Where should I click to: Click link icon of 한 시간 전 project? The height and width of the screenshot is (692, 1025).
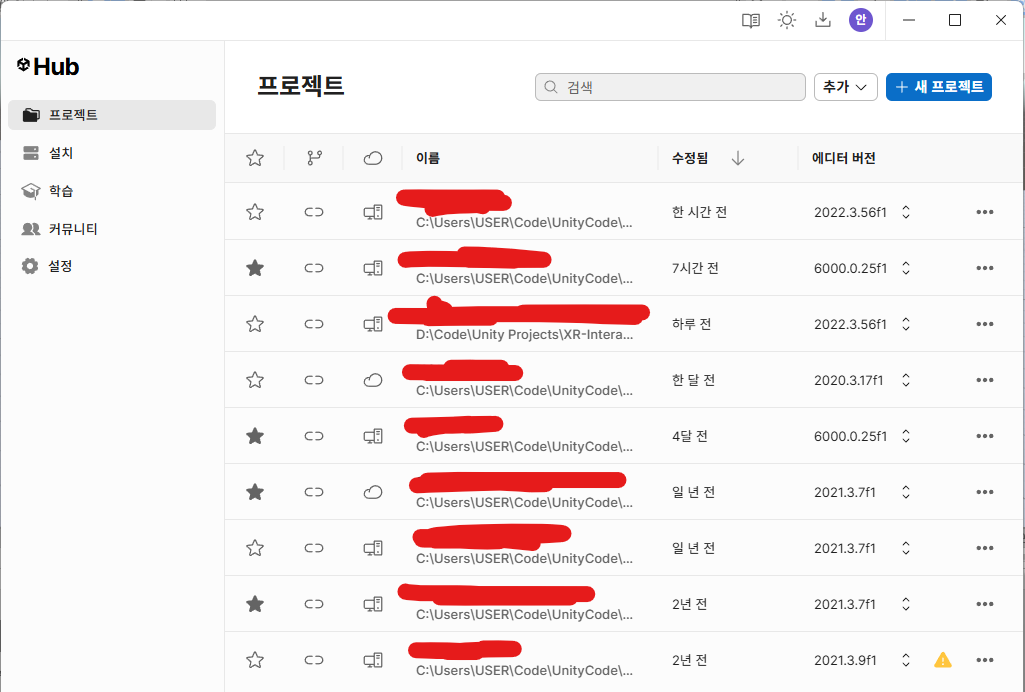click(314, 212)
